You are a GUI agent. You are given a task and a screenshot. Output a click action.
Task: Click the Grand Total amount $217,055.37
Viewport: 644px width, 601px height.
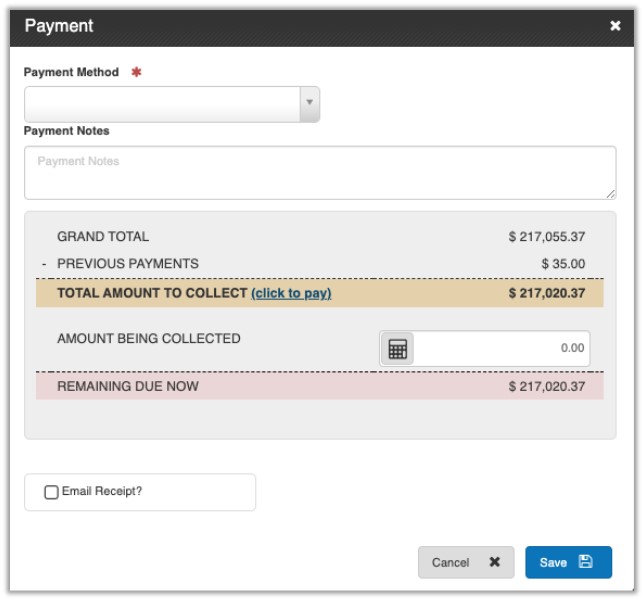click(546, 237)
